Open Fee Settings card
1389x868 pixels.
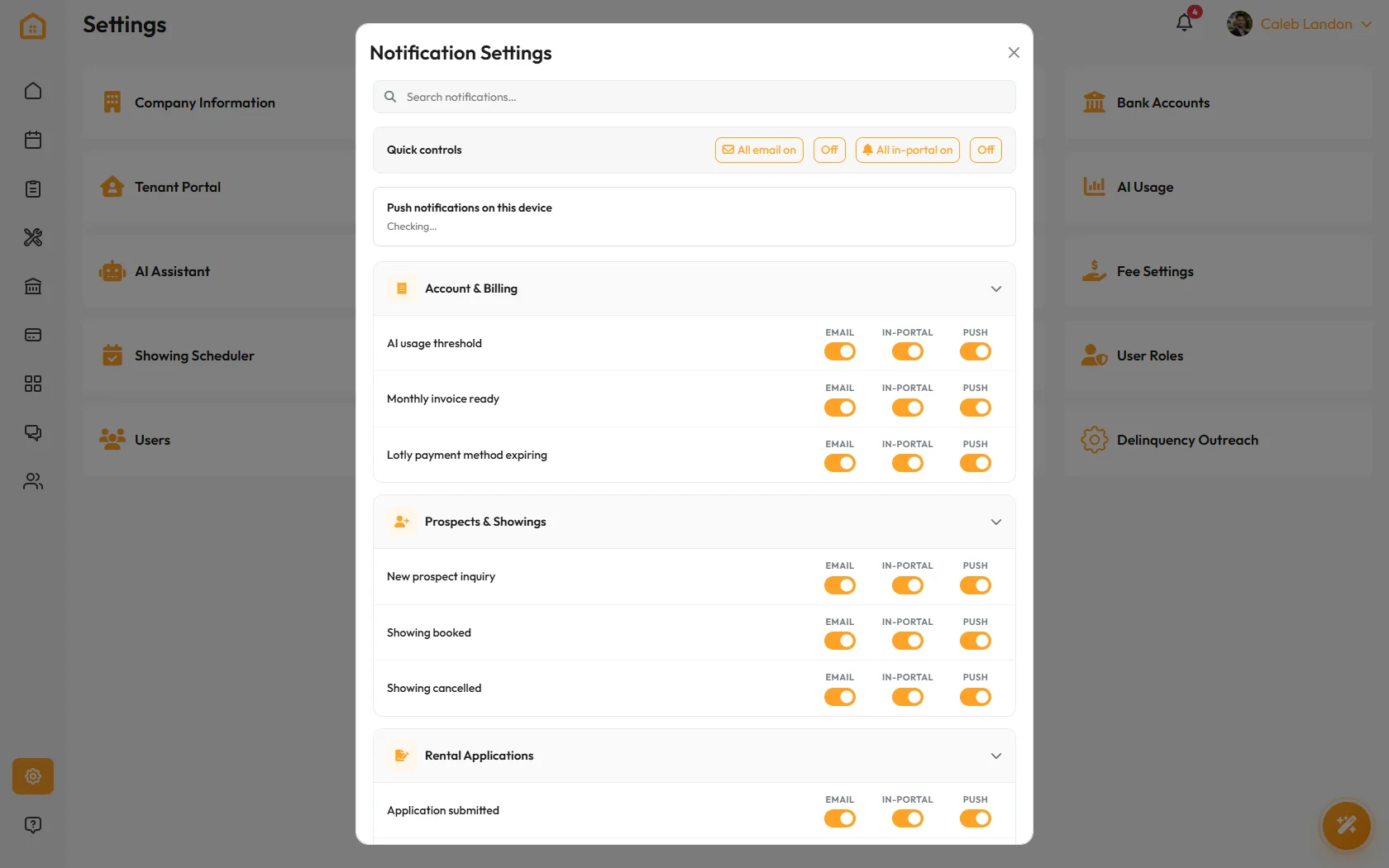point(1219,271)
